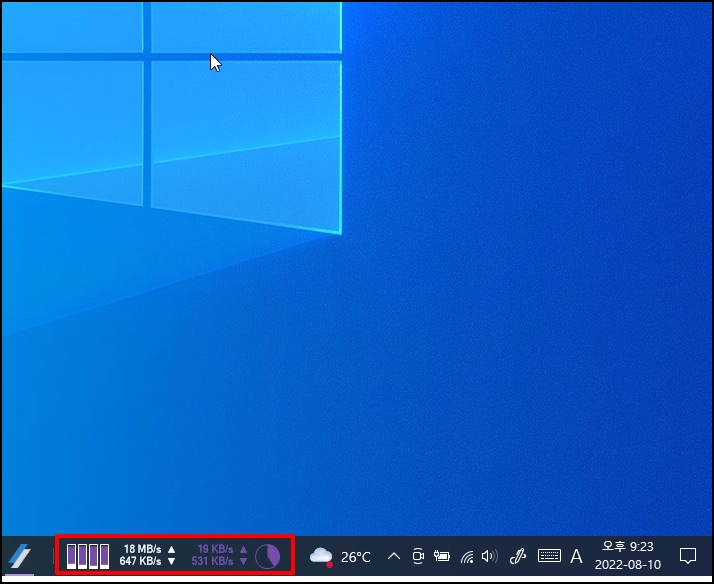714x584 pixels.
Task: Click the 26°C temperature text
Action: click(x=356, y=557)
